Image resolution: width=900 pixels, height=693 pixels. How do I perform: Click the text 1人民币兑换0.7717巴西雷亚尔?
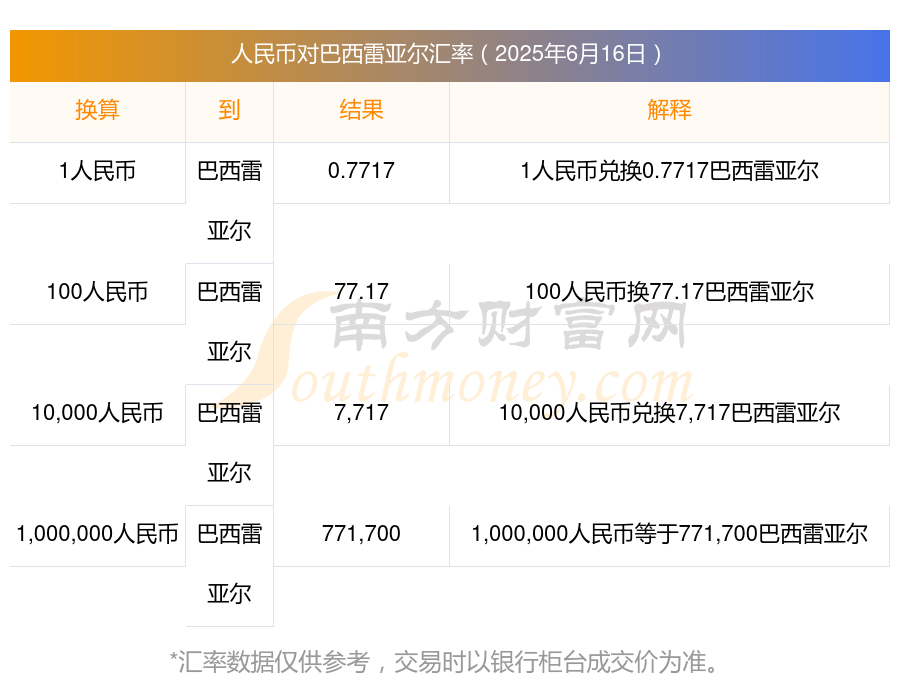pyautogui.click(x=669, y=171)
